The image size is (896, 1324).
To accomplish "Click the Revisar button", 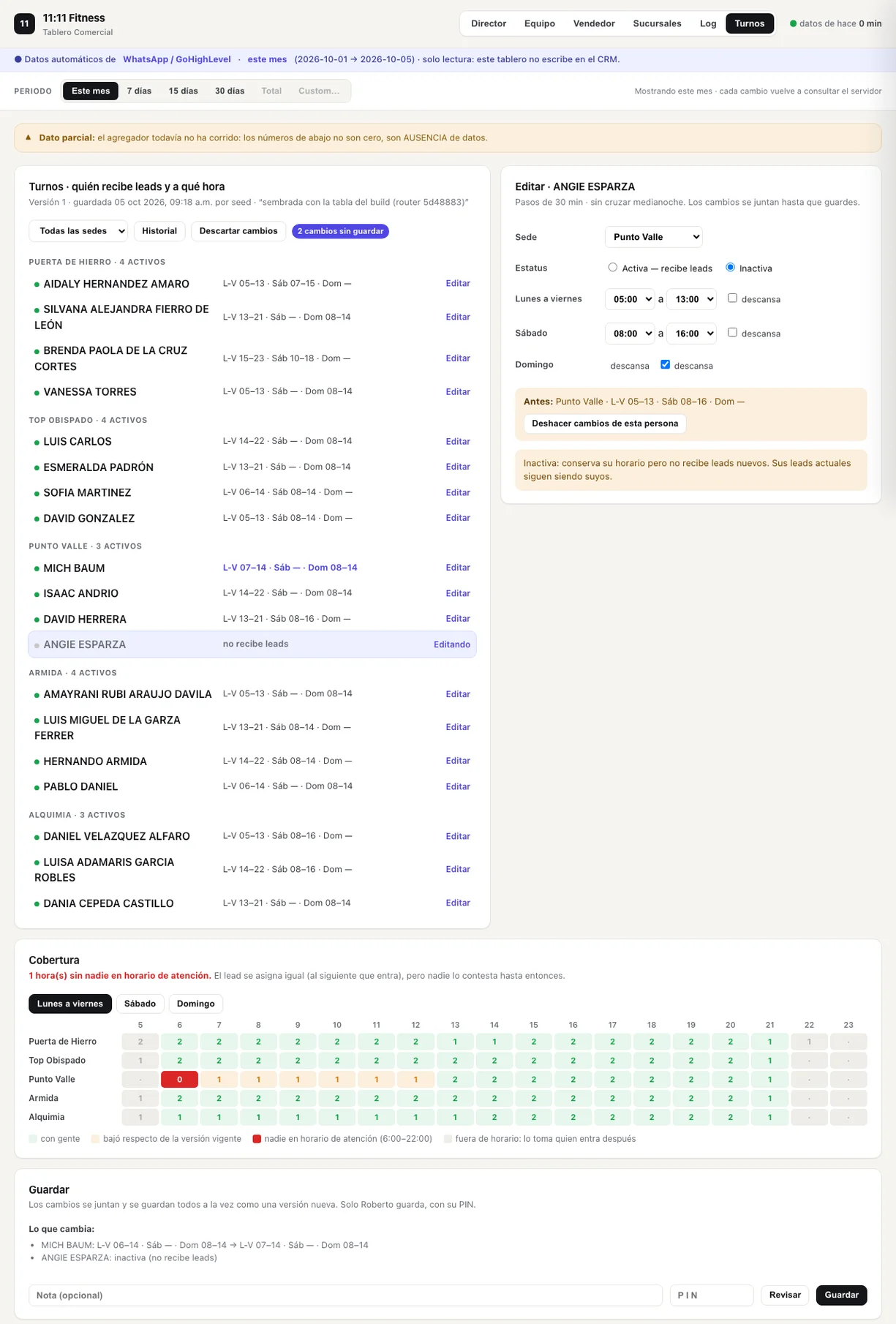I will 785,1295.
